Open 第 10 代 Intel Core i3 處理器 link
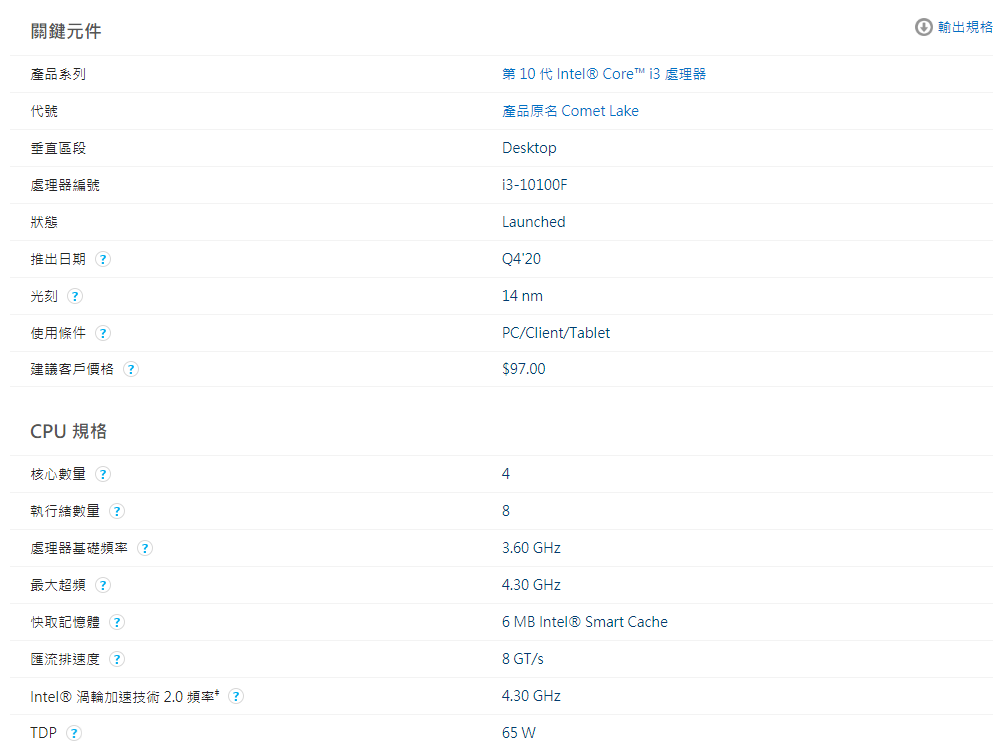The height and width of the screenshot is (750, 1006). click(x=603, y=74)
